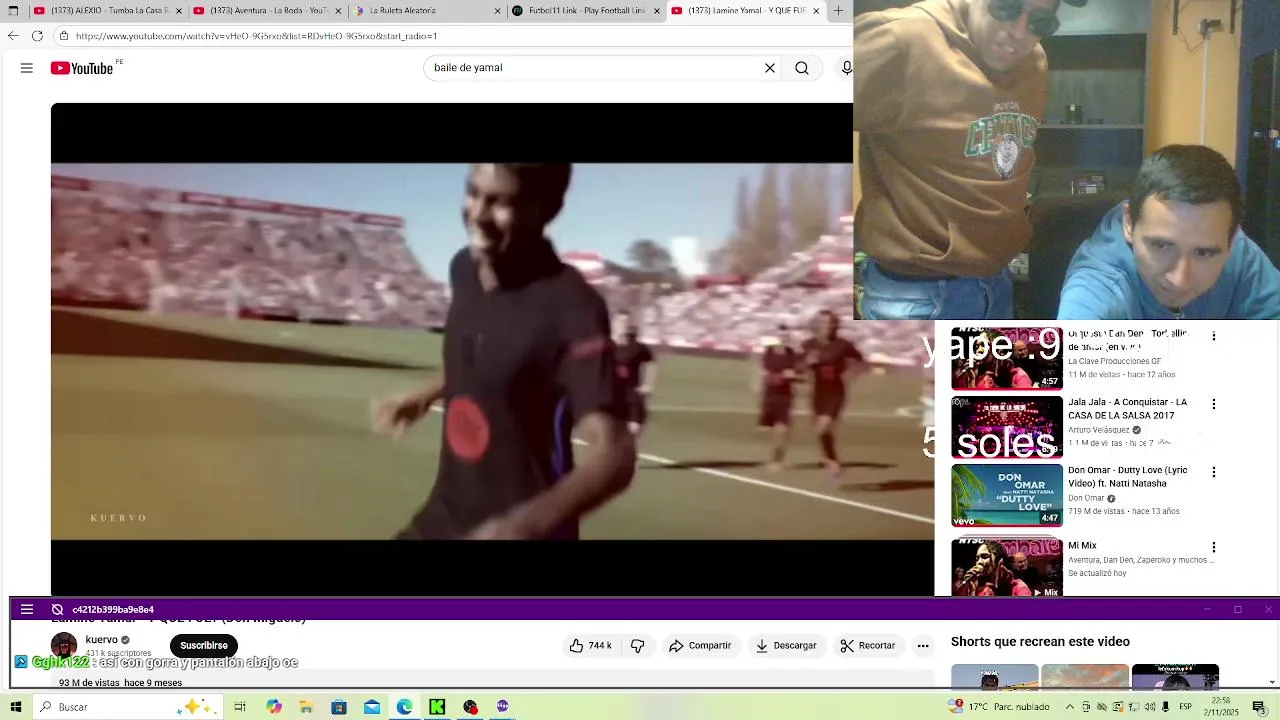Open the browser tab actions icon at far left
1280x720 pixels.
coord(13,11)
